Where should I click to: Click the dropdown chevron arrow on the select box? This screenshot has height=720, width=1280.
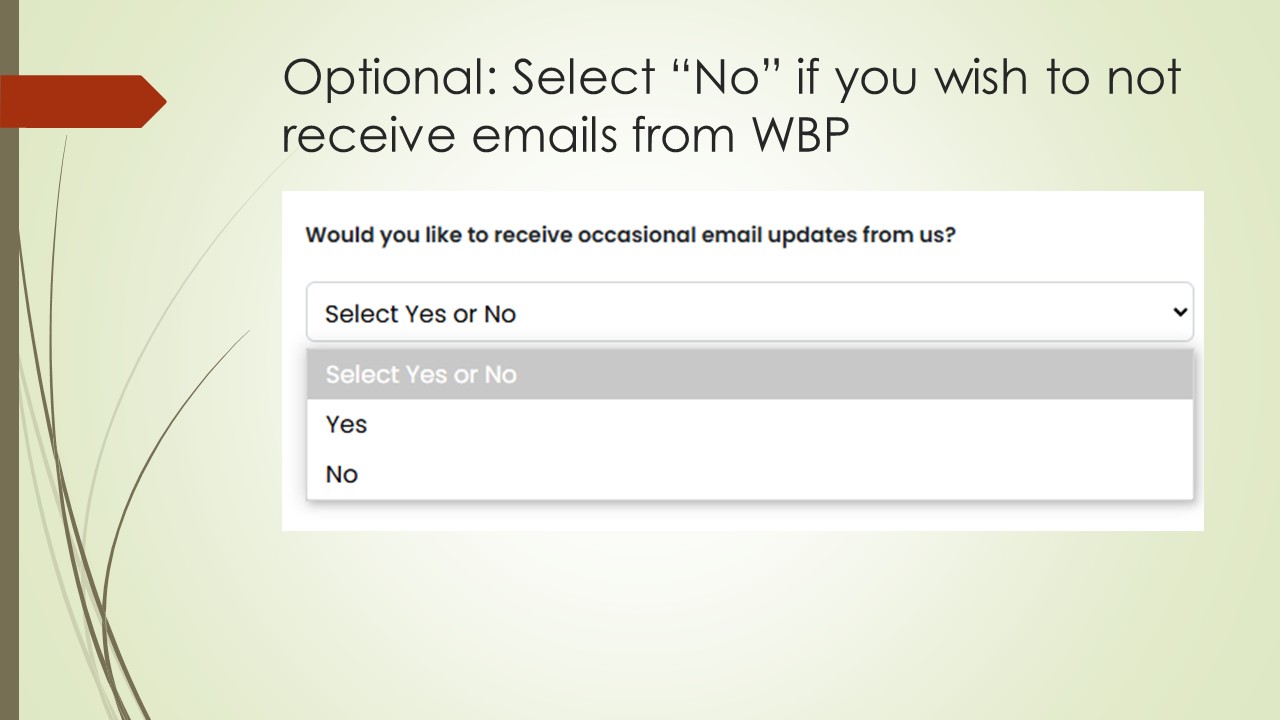[1180, 312]
